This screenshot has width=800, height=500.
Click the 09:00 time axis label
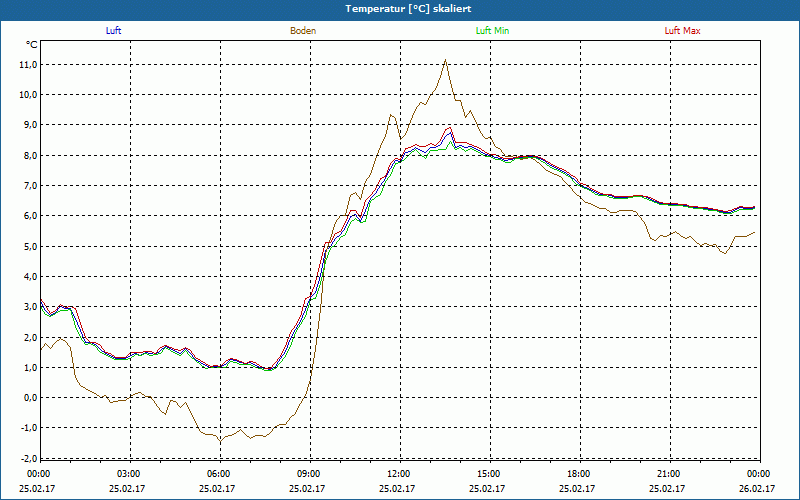point(308,474)
